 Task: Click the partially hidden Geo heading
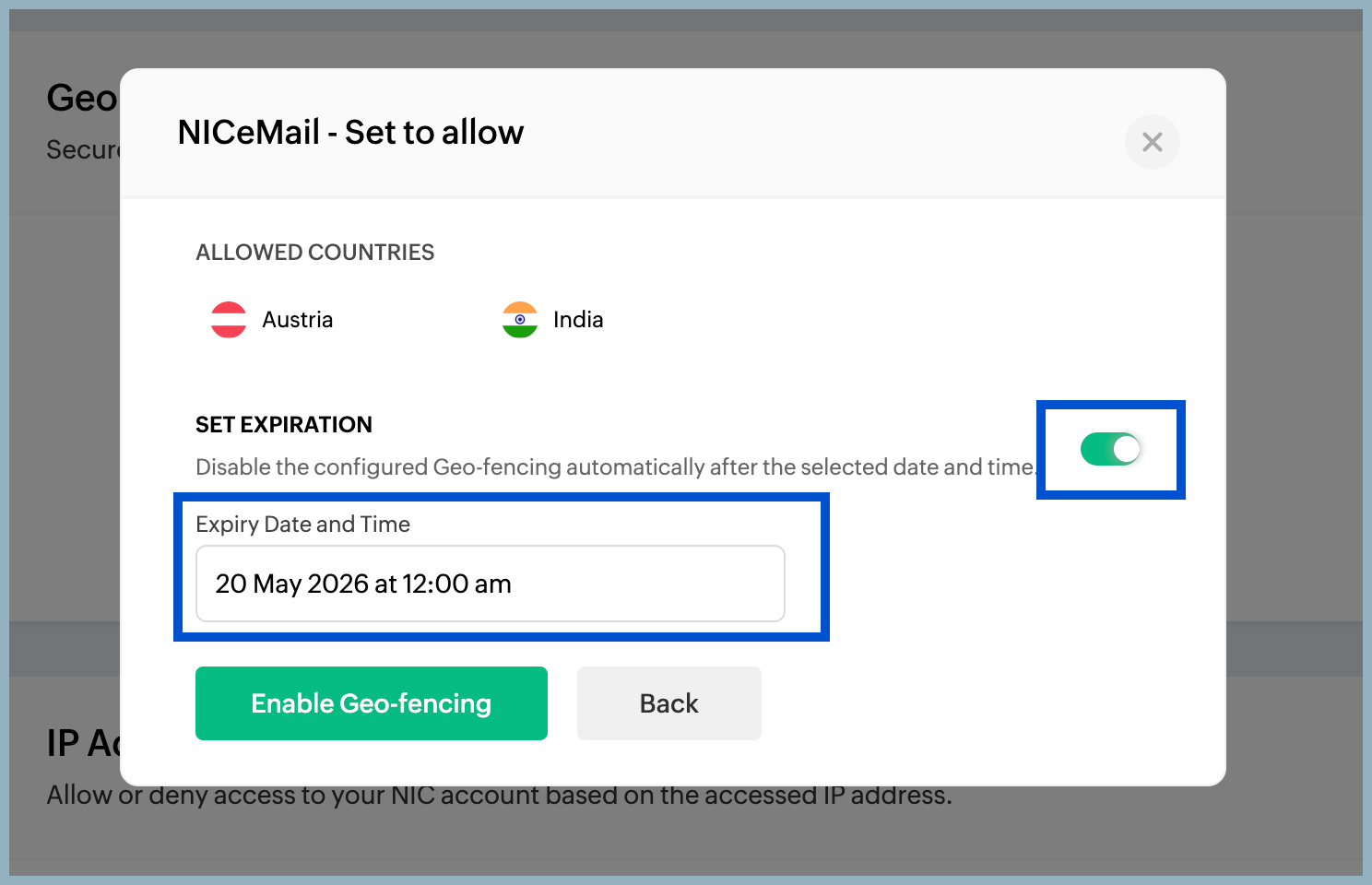[81, 99]
